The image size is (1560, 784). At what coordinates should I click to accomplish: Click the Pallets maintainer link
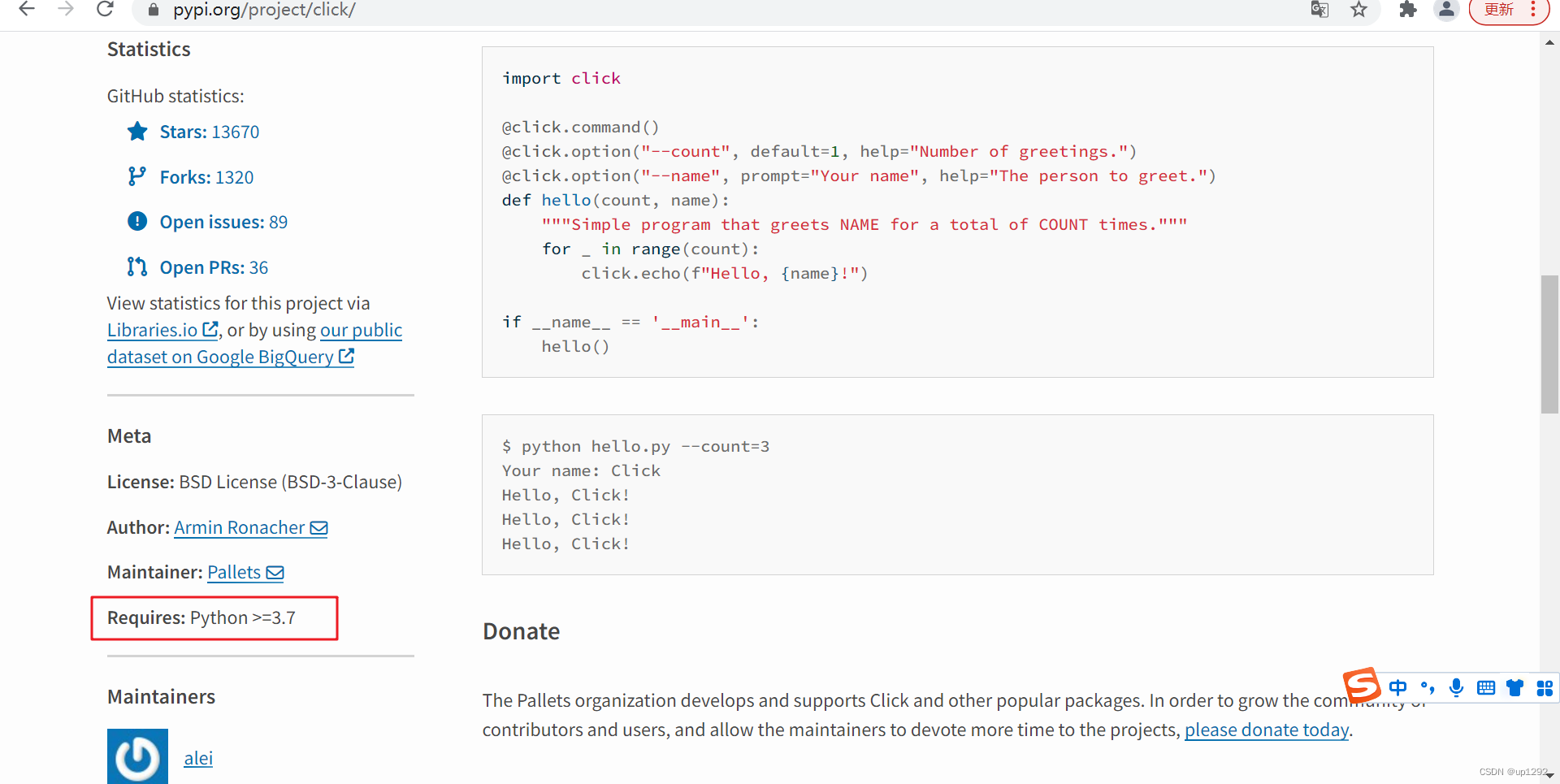234,573
